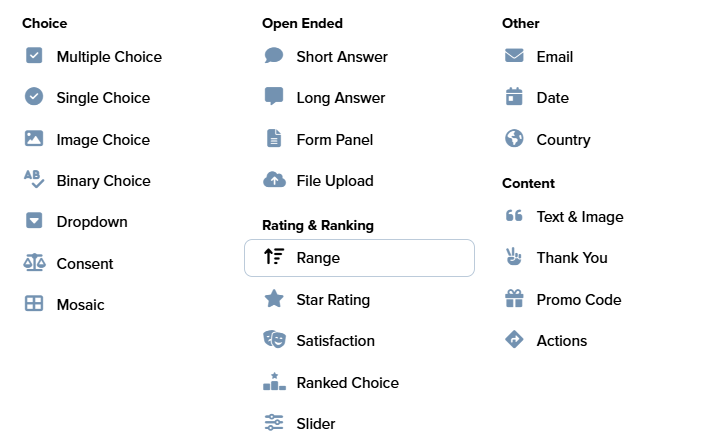Pick the Long Answer option
This screenshot has height=438, width=715.
point(340,98)
